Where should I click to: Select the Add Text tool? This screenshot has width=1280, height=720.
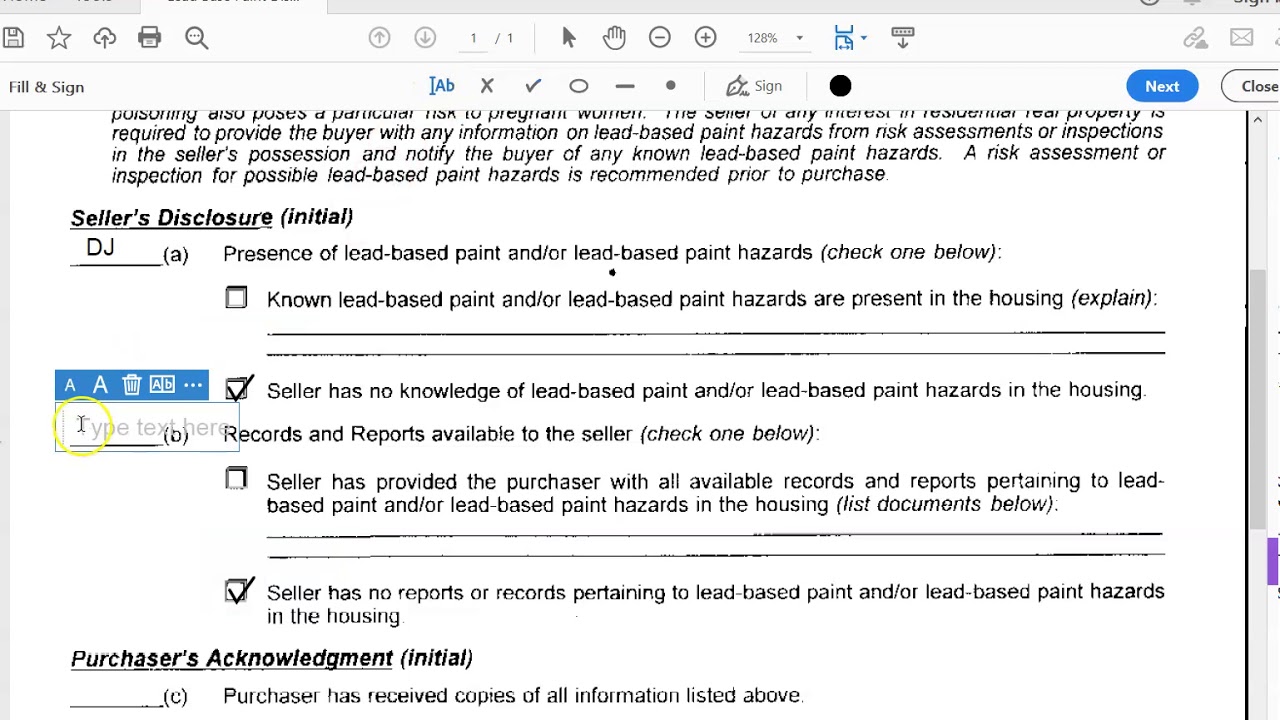tap(442, 86)
